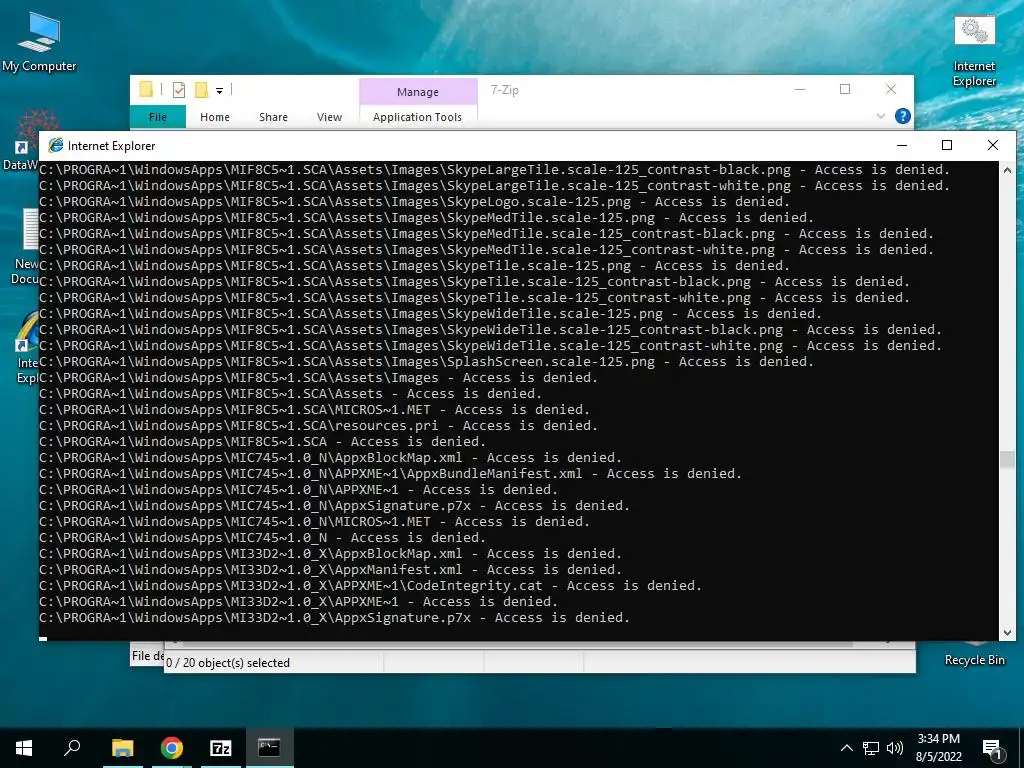
Task: Maximize the Internet Explorer console window
Action: 947,145
